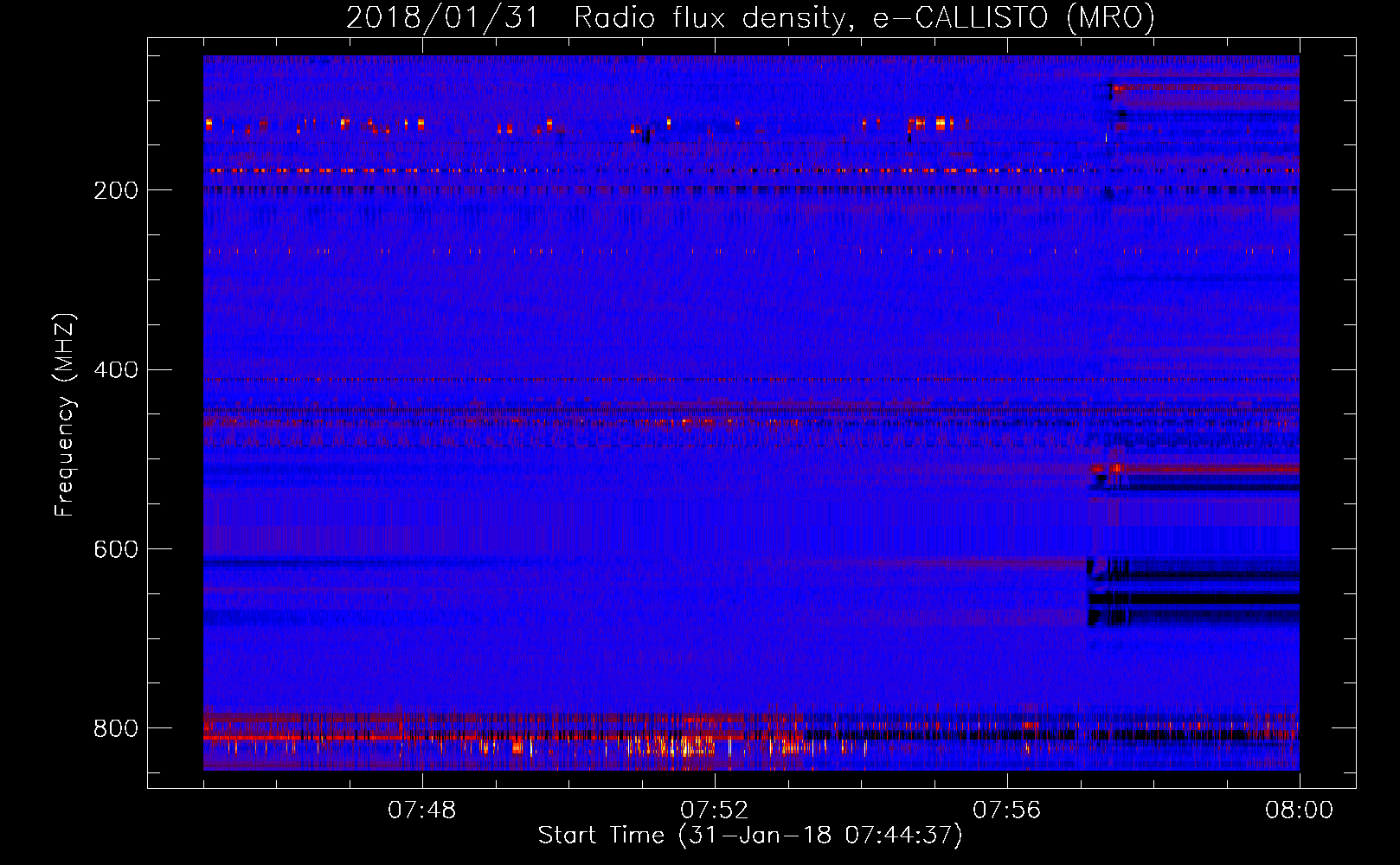Screen dimensions: 1400x865
Task: Click the 08:00 time tick label
Action: (1300, 811)
